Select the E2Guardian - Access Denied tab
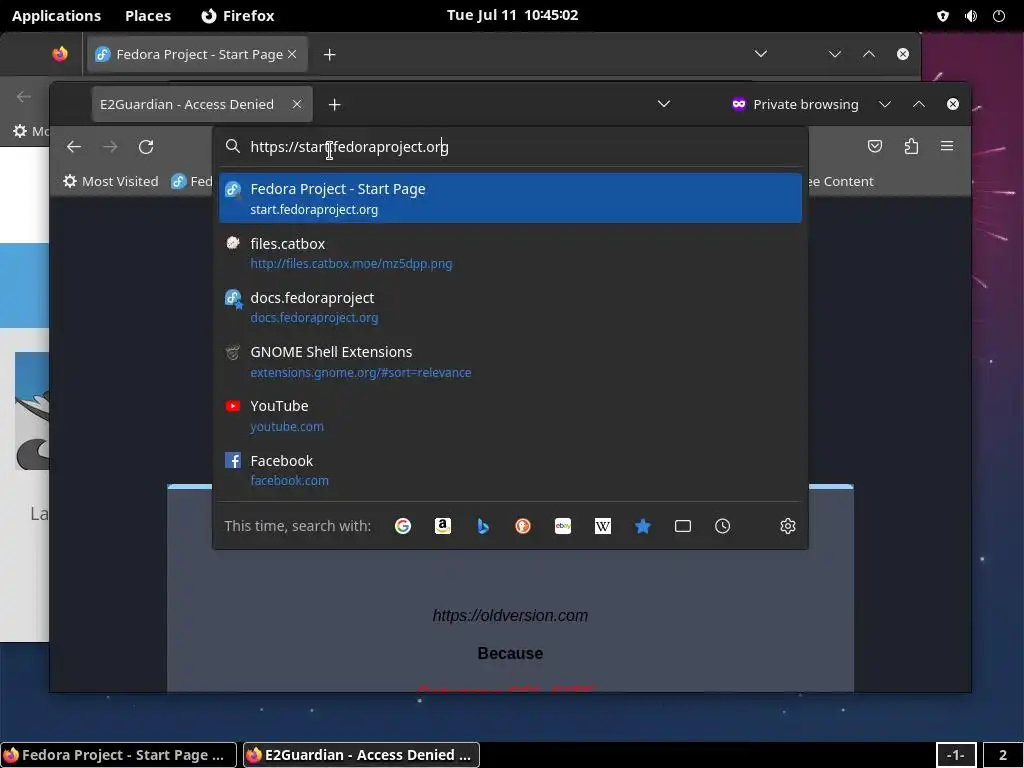The image size is (1024, 768). (202, 104)
